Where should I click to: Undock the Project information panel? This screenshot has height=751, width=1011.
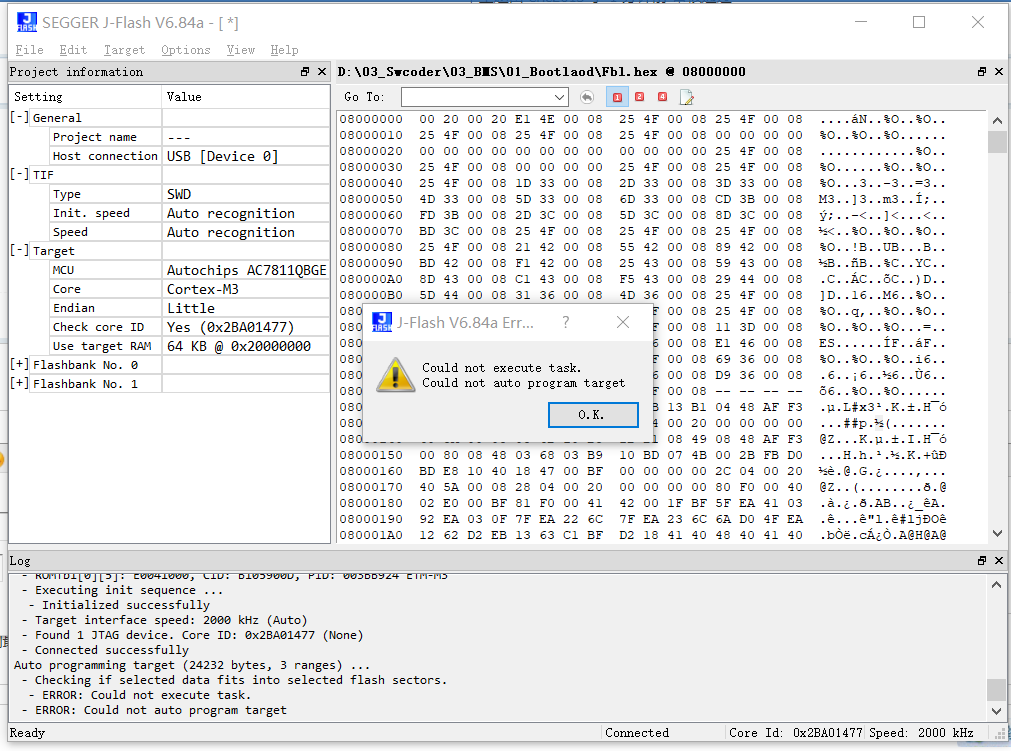305,72
